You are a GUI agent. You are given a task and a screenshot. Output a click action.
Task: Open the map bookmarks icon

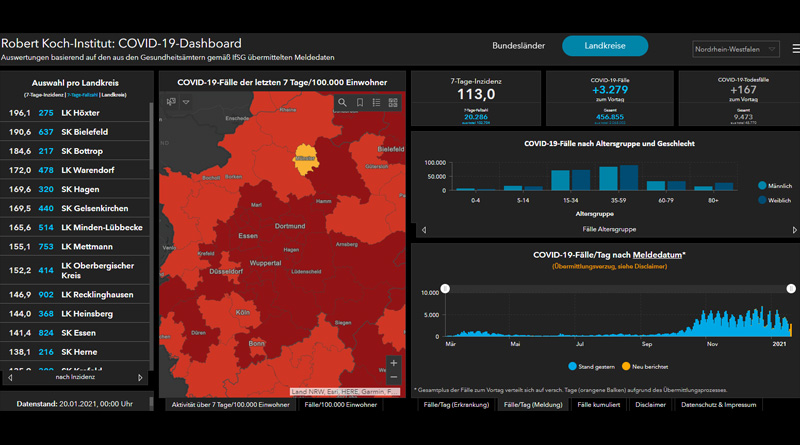coord(360,103)
